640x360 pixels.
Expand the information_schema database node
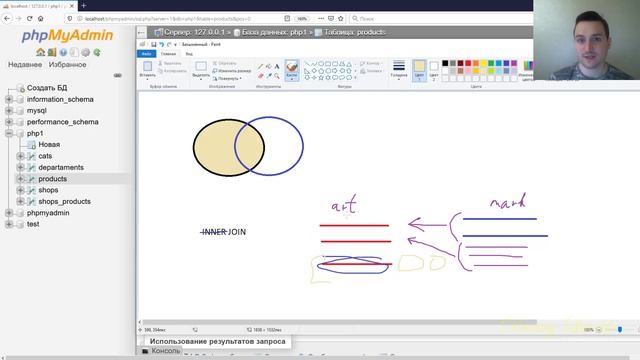pyautogui.click(x=9, y=99)
